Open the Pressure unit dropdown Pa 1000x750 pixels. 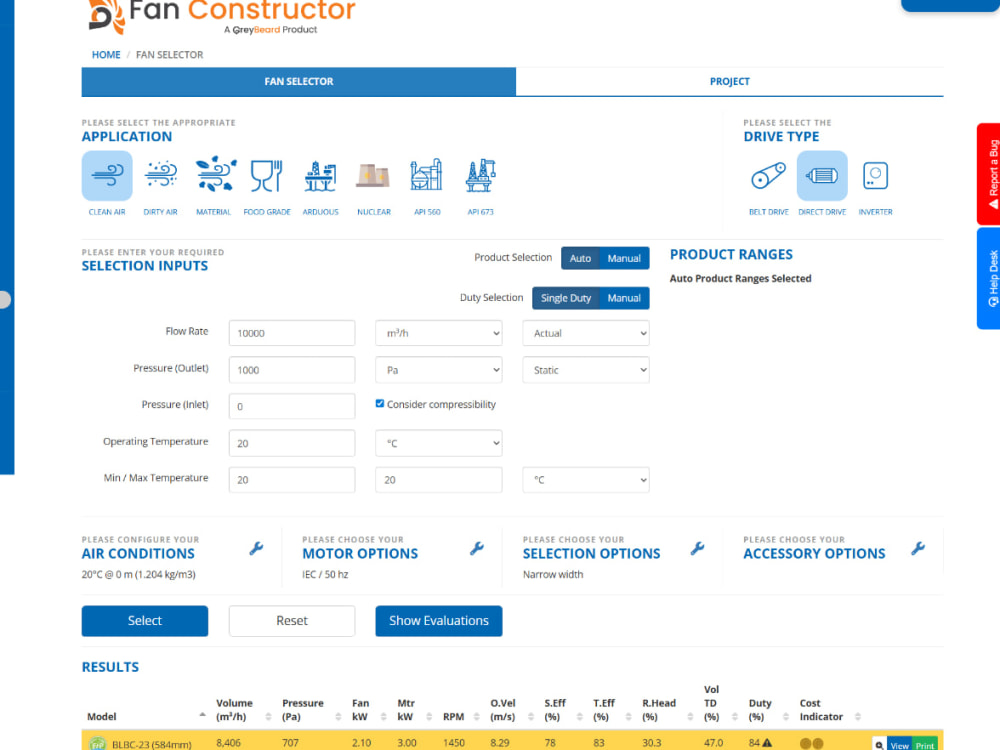click(439, 370)
